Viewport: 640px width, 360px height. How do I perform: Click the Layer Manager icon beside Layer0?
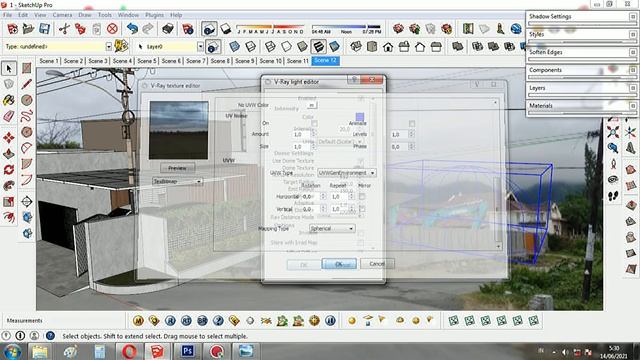(x=213, y=47)
